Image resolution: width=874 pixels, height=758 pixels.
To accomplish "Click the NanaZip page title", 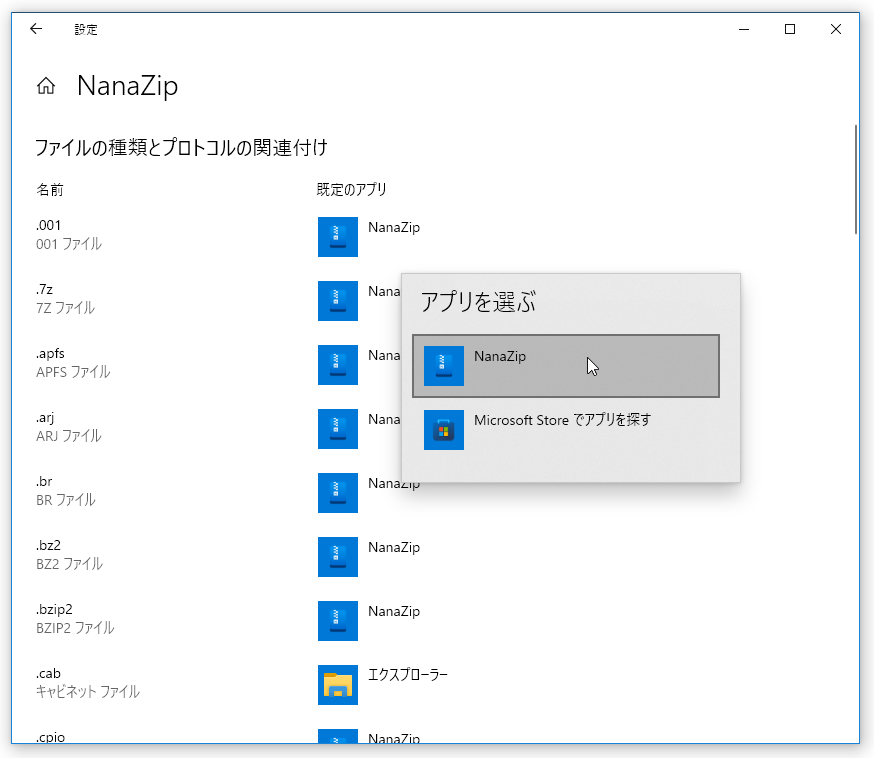I will pos(128,86).
